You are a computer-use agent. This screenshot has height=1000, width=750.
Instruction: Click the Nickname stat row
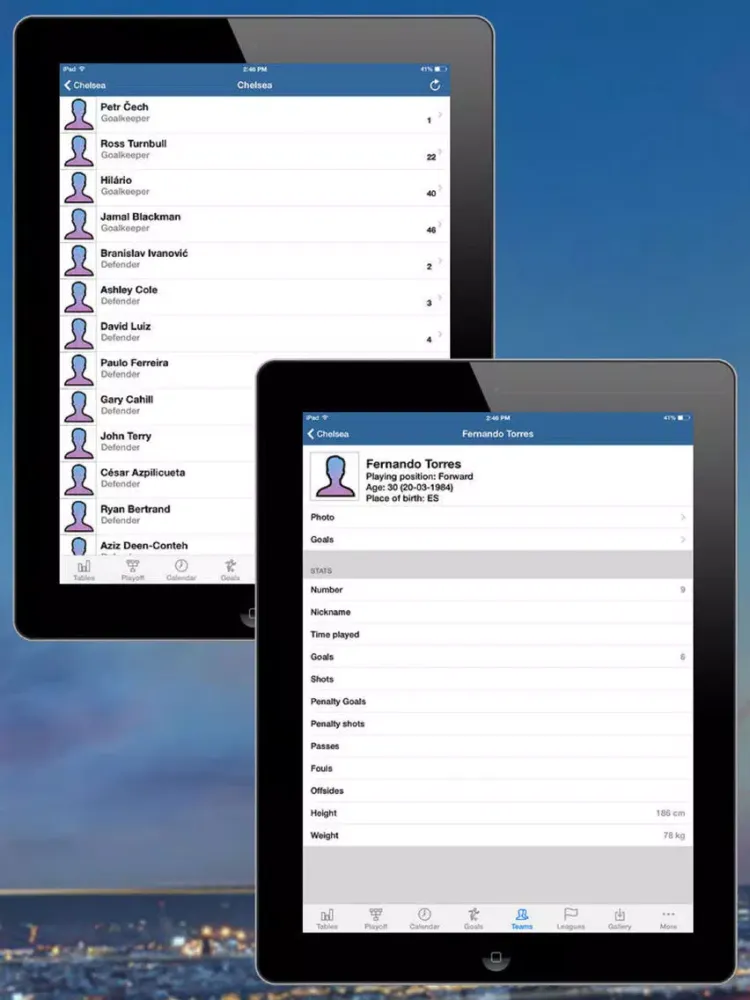tap(497, 612)
